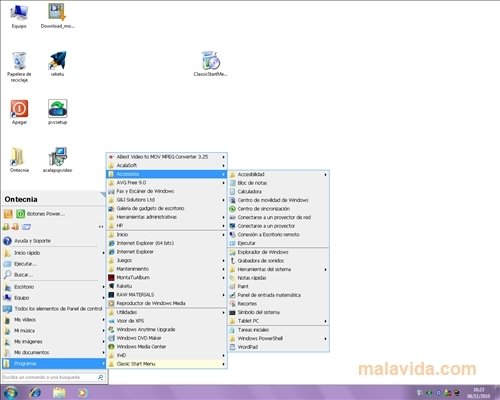Click the orange lock icon beside Botones Power
The height and width of the screenshot is (400, 500).
[x=8, y=214]
